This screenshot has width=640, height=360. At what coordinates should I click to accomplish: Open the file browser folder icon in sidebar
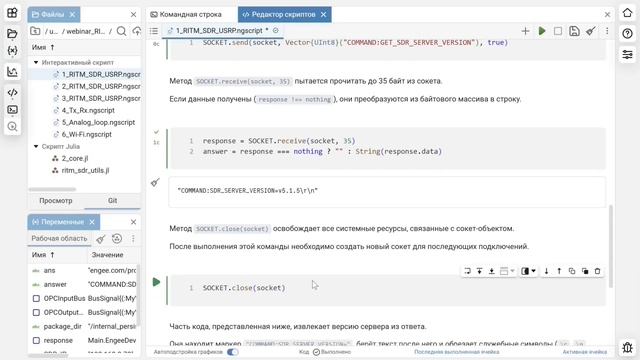click(x=12, y=33)
